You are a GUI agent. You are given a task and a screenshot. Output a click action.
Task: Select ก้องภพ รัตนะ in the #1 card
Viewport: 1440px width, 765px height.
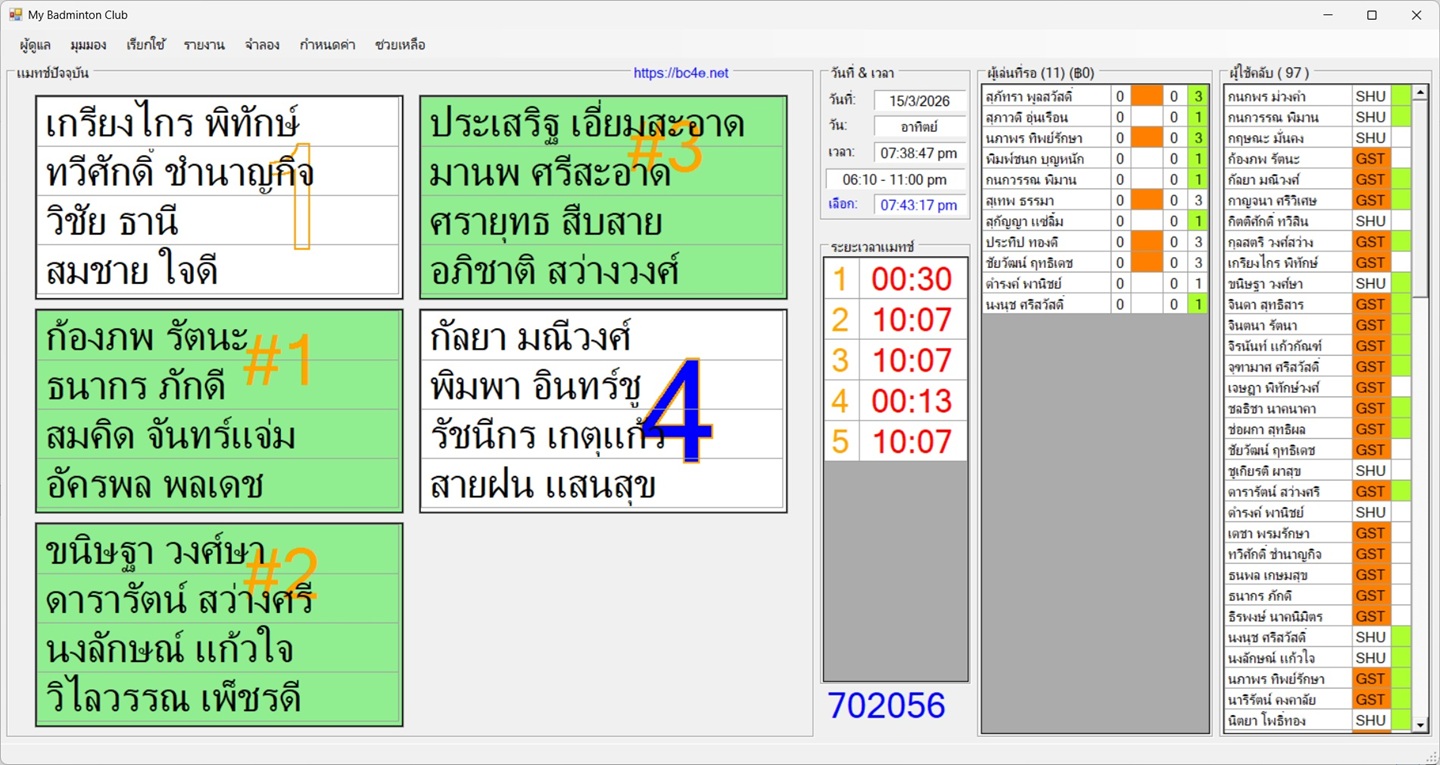click(x=219, y=338)
